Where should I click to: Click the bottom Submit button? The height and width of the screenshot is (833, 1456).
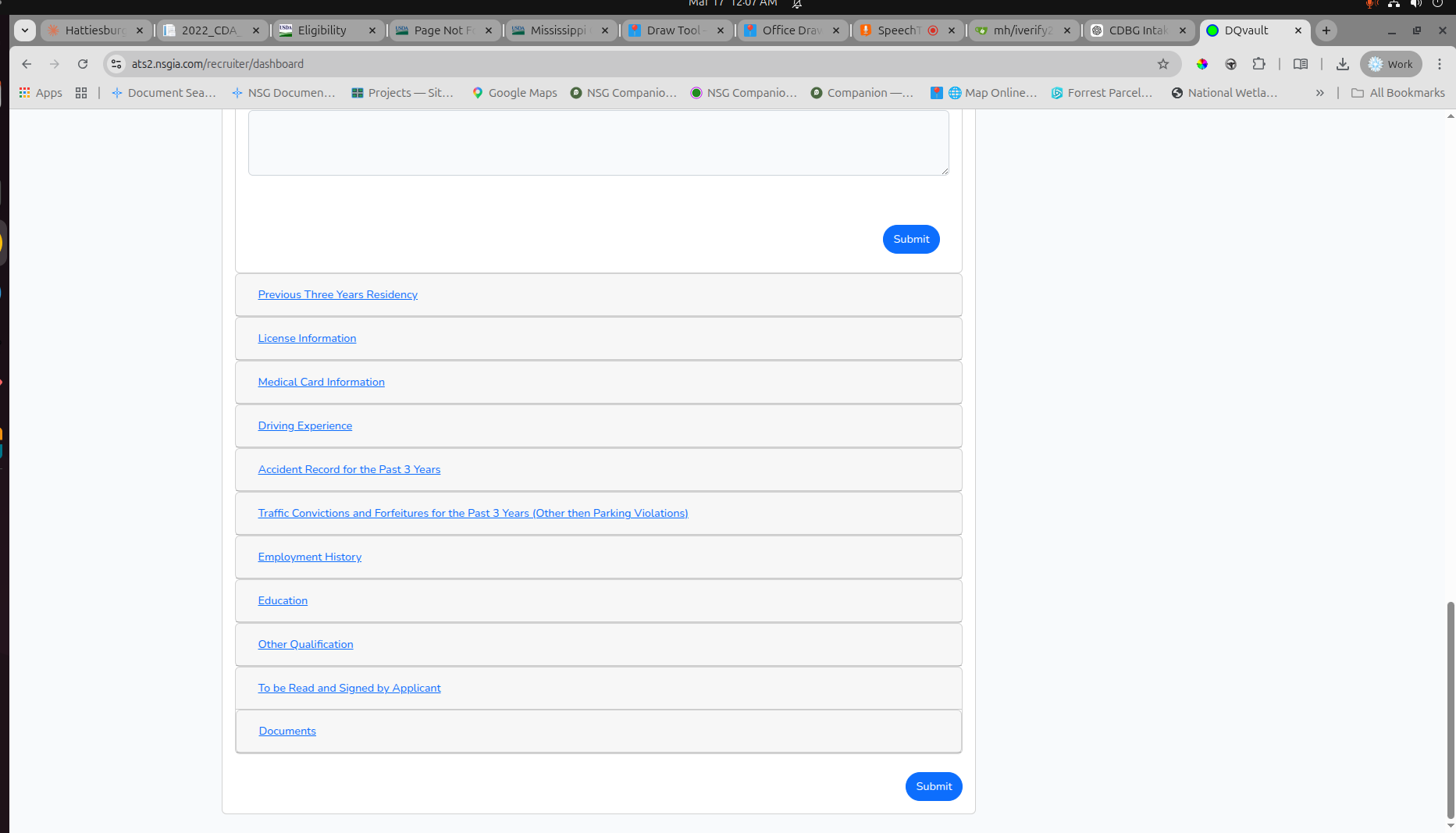click(x=933, y=786)
